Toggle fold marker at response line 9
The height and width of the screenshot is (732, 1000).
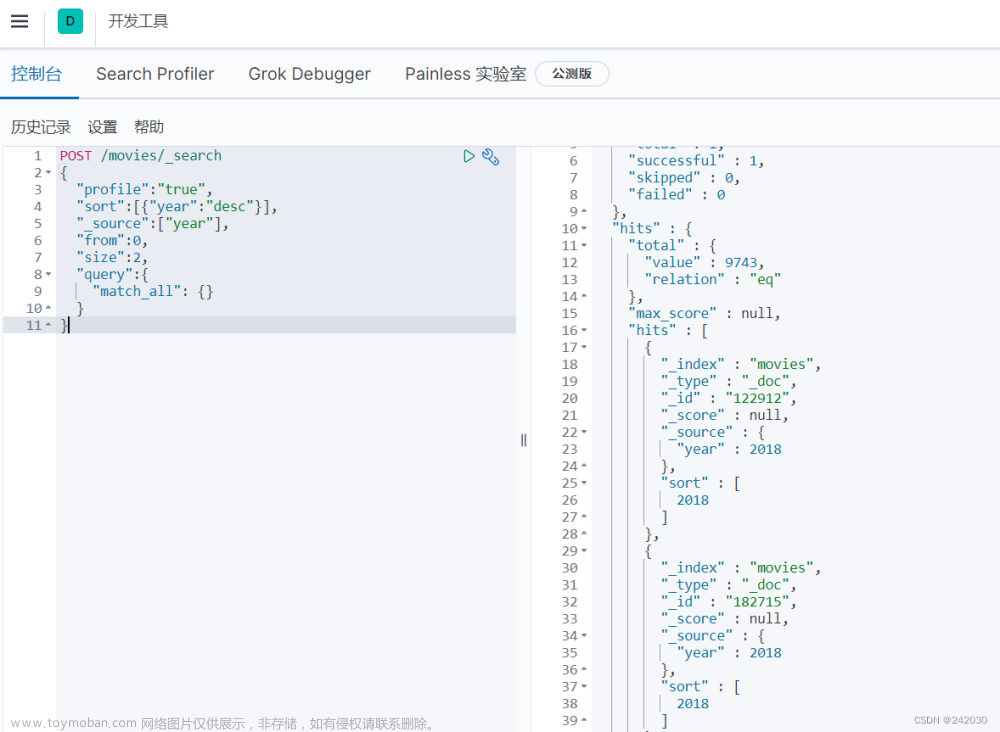click(584, 212)
